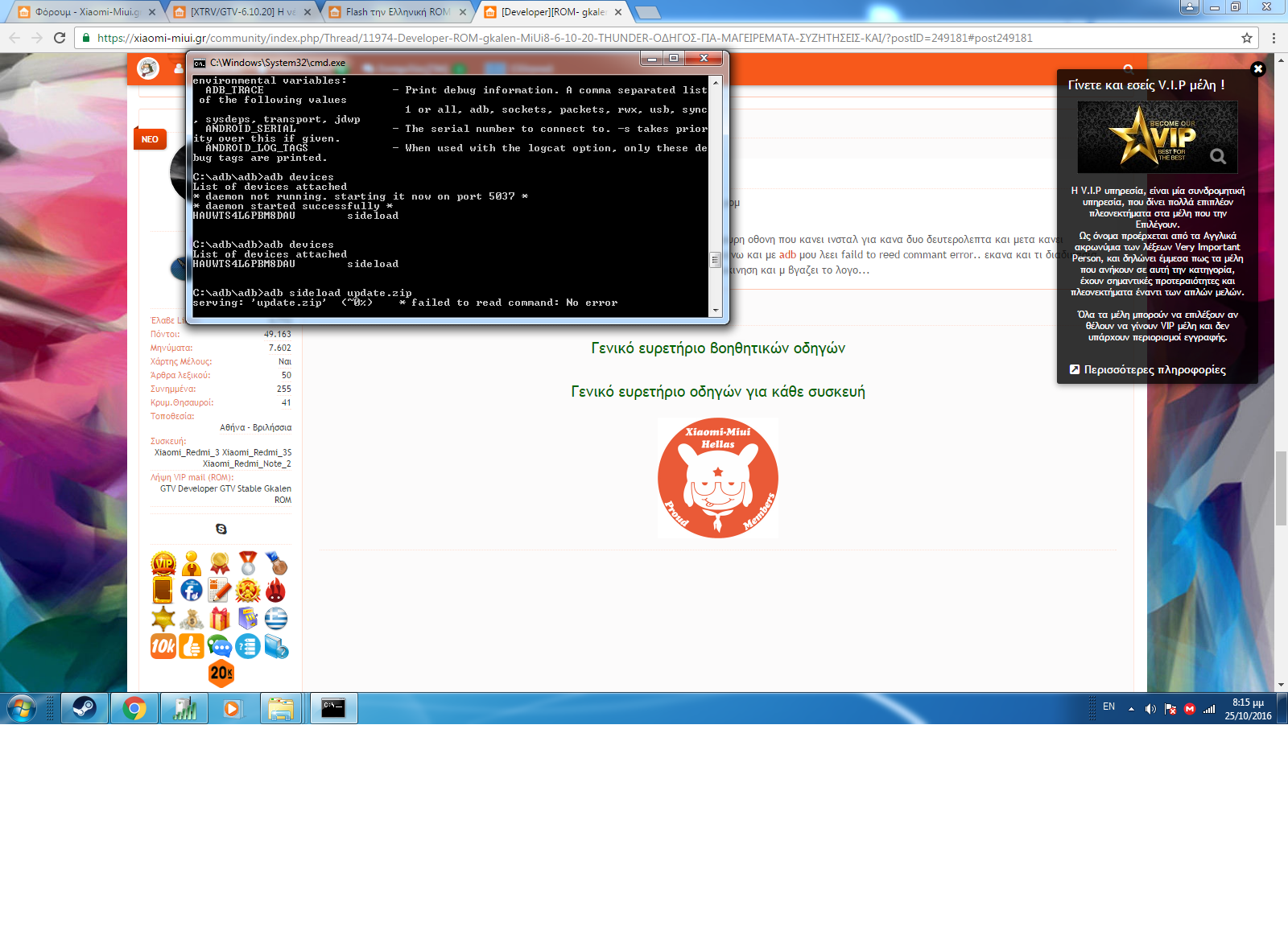Open the Chrome menu three-dots button
The width and height of the screenshot is (1288, 931).
pos(1274,38)
